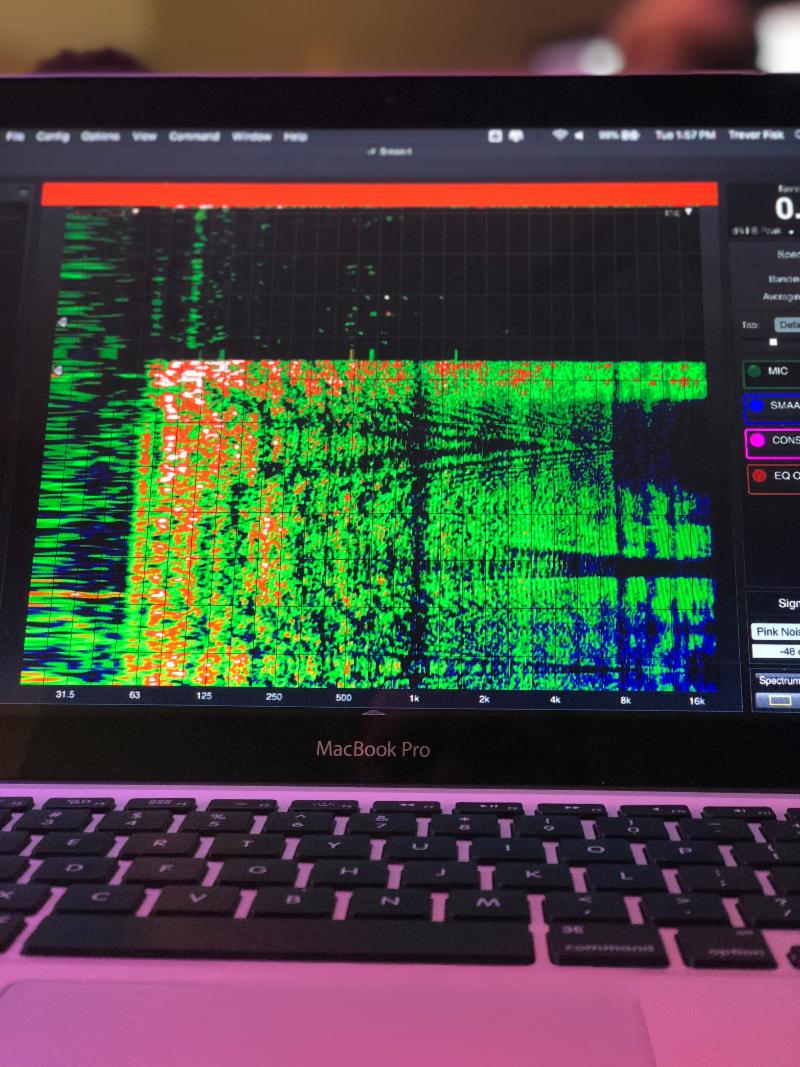Open the Options menu
800x1067 pixels.
[100, 136]
